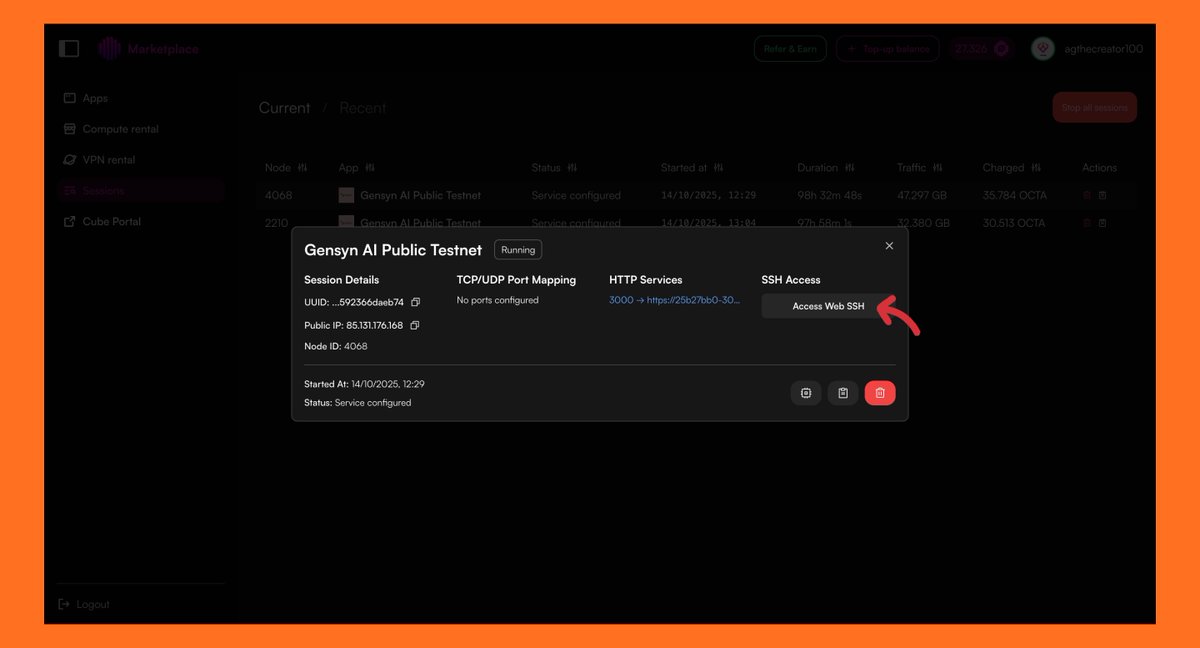Click the Gensyn app thumbnail in row 4068
The width and height of the screenshot is (1200, 648).
pyautogui.click(x=347, y=195)
